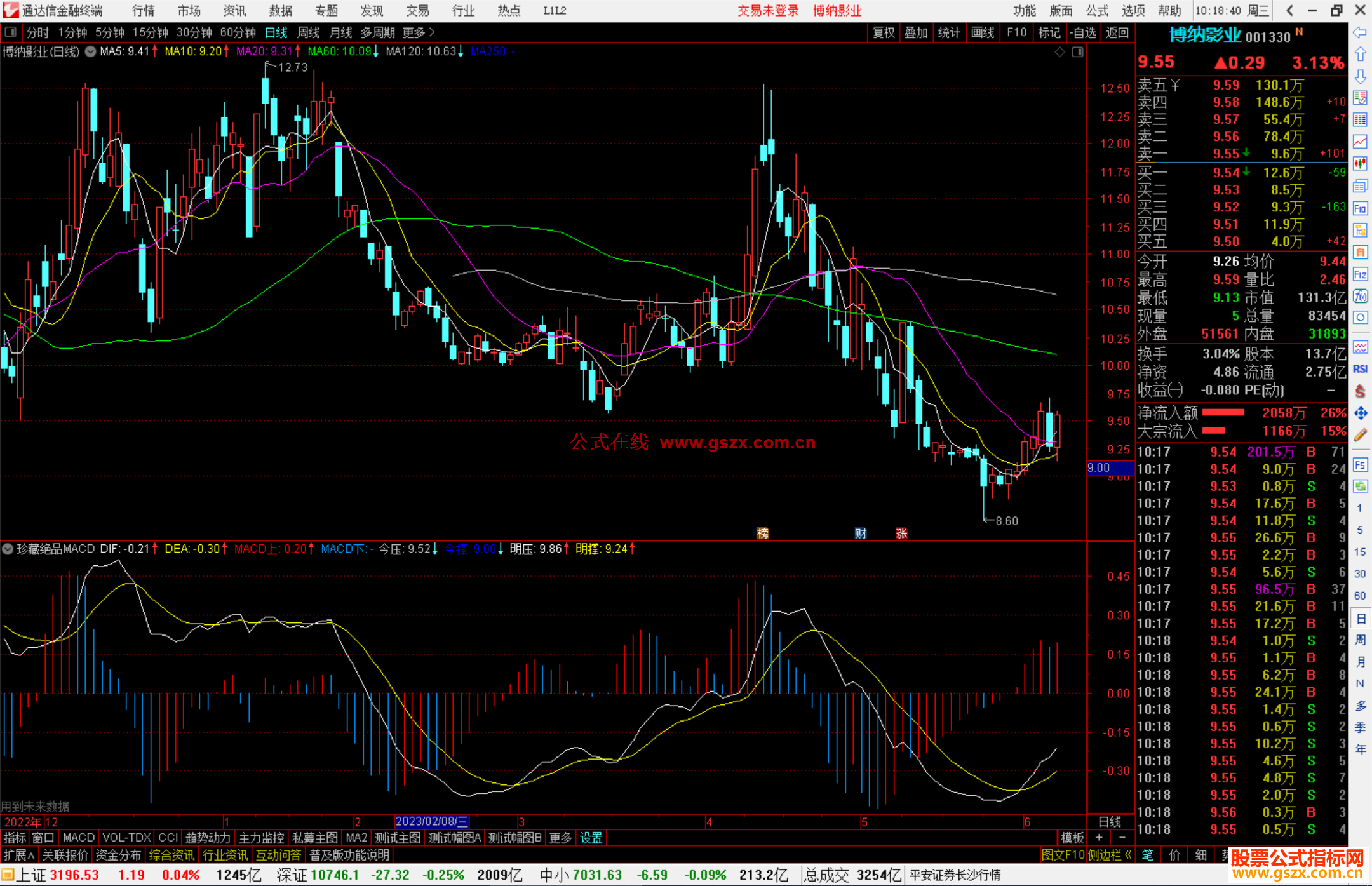
Task: Click the green refresh icon in sidebar
Action: point(1360,487)
